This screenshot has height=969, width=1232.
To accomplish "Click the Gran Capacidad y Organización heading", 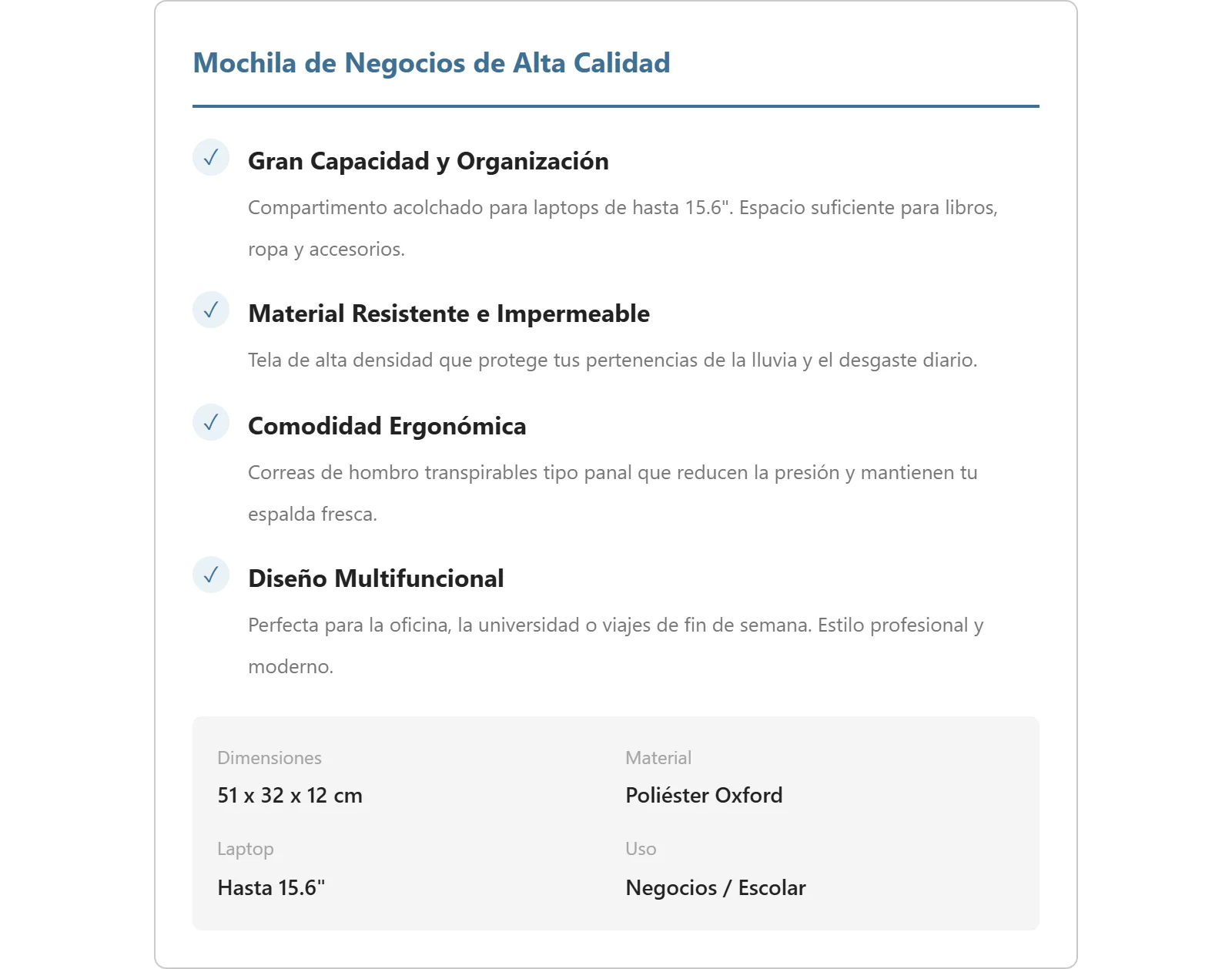I will (428, 161).
